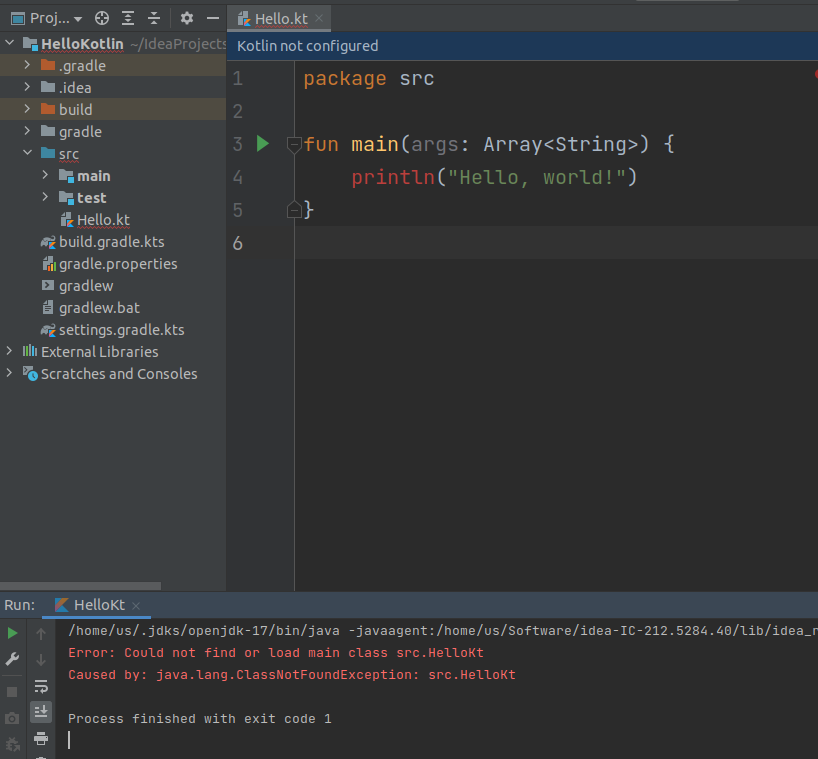The width and height of the screenshot is (818, 759).
Task: Click the Scratches and Consoles icon
Action: (x=30, y=374)
